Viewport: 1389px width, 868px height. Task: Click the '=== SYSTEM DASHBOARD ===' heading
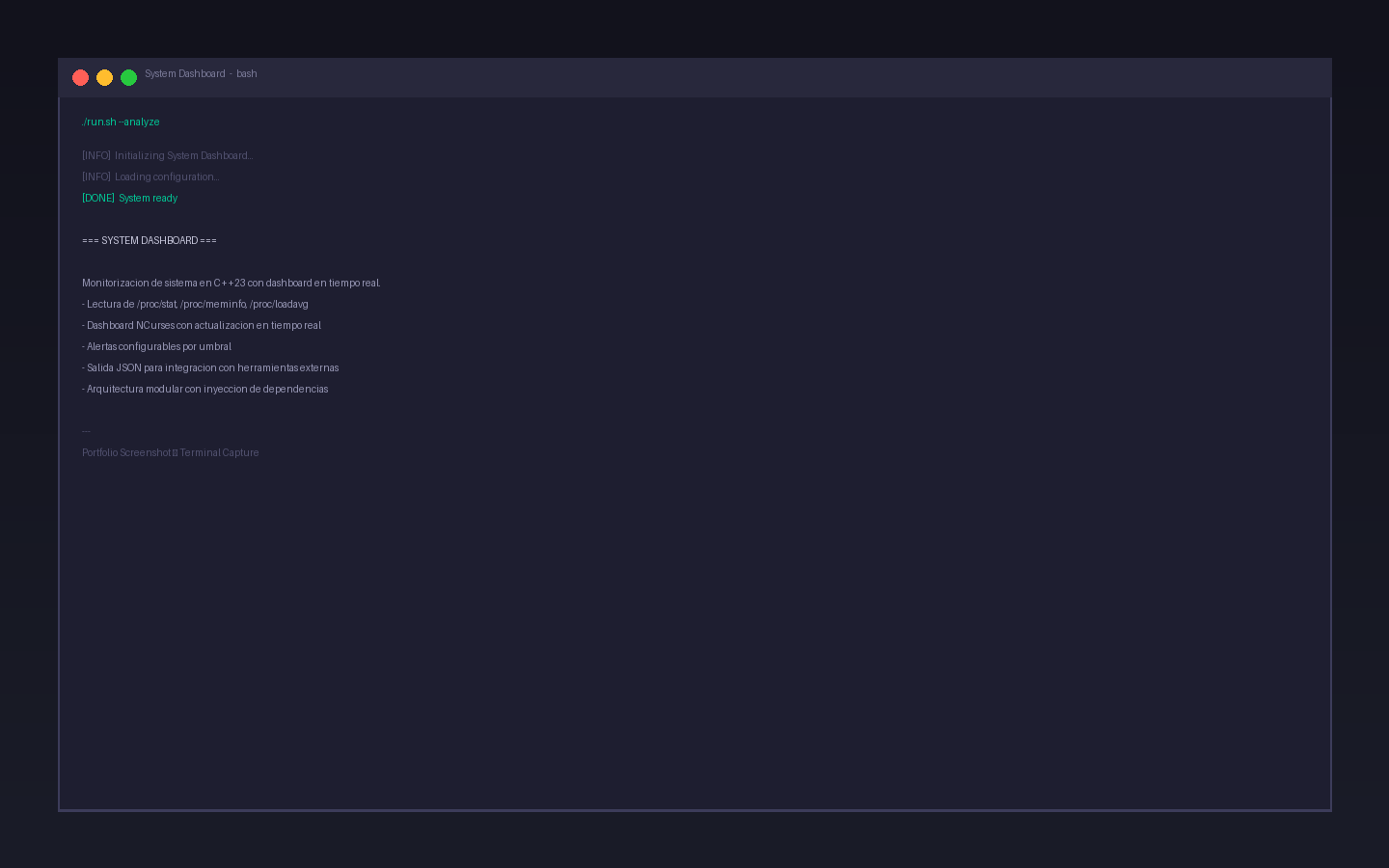[150, 240]
